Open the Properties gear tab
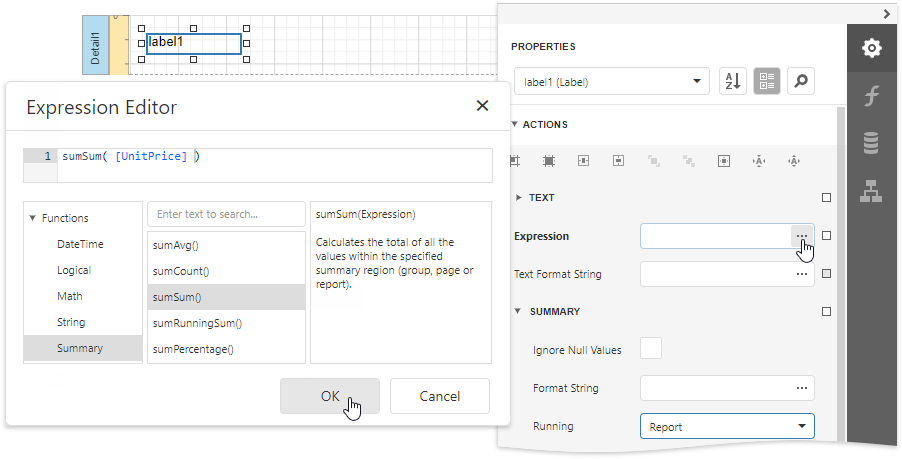Screen dimensions: 902x459 (x=872, y=47)
